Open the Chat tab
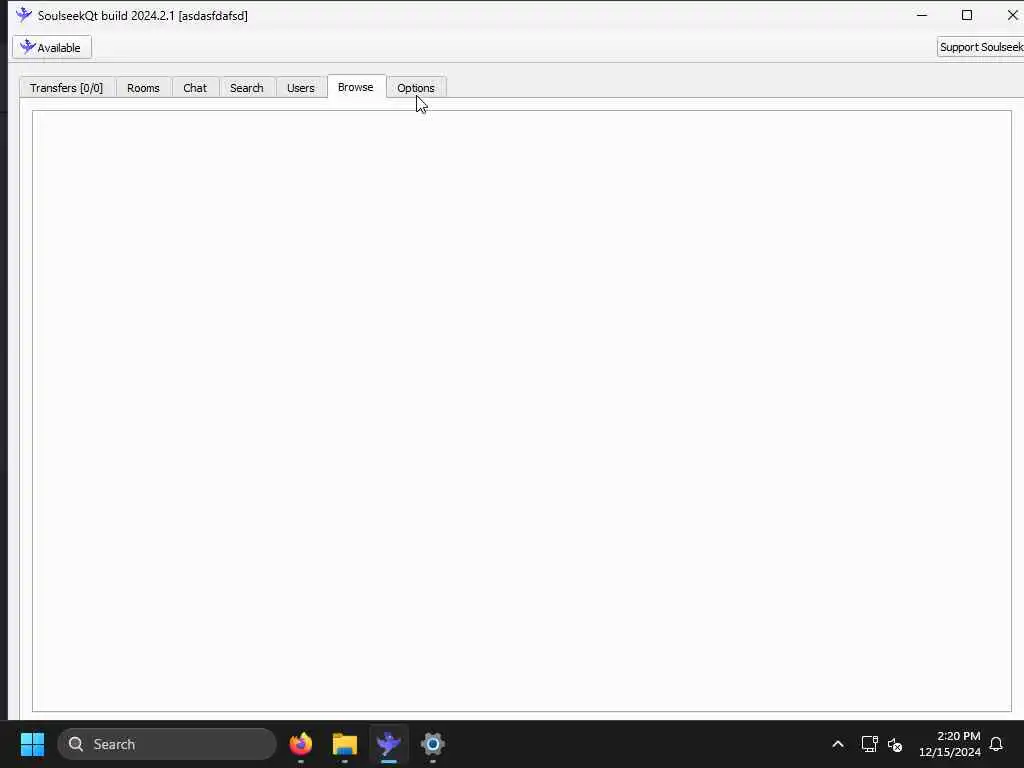The width and height of the screenshot is (1024, 768). (195, 88)
